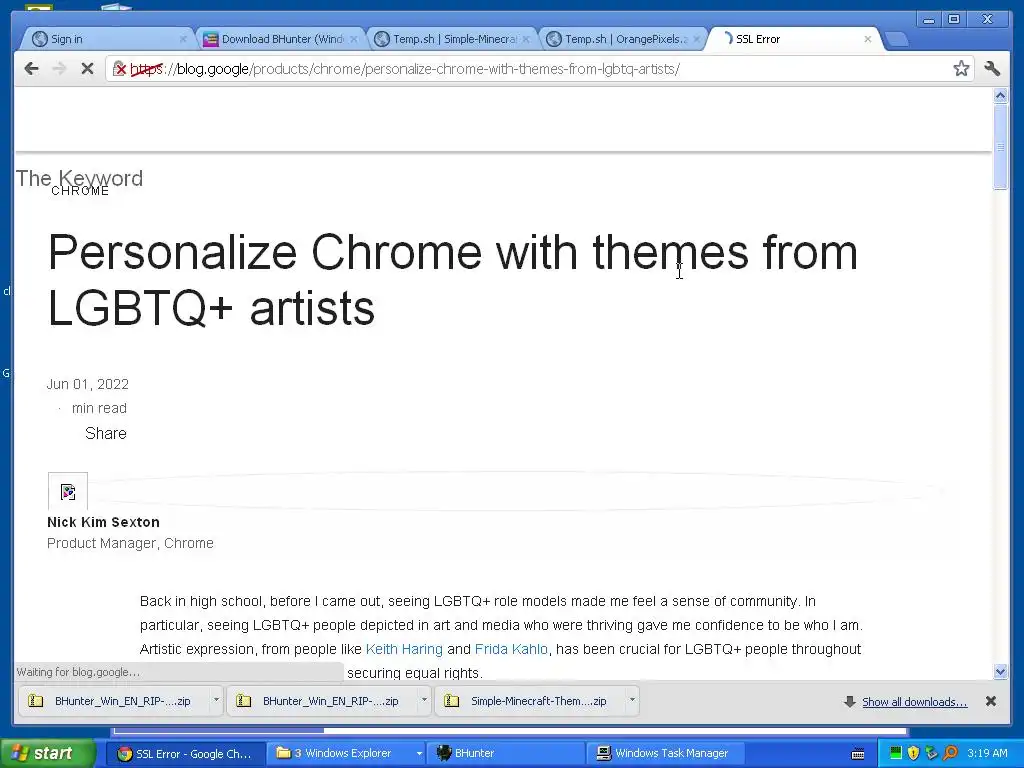Click The Keyword blog logo text
The height and width of the screenshot is (768, 1024).
(79, 178)
